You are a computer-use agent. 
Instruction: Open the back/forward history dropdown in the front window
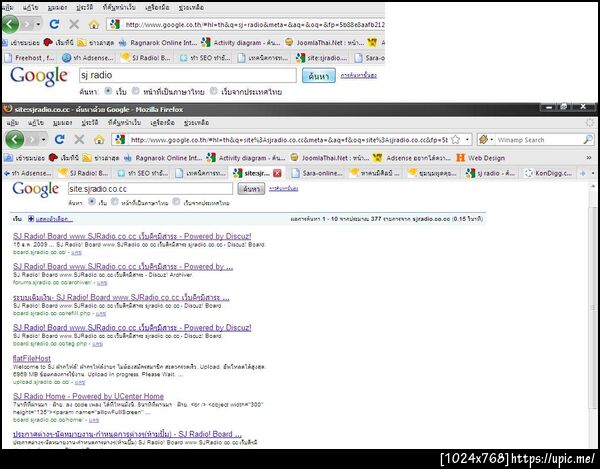pyautogui.click(x=43, y=140)
